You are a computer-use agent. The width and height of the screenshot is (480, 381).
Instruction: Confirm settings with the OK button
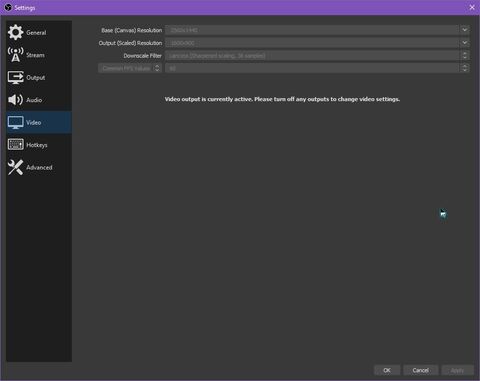[x=387, y=370]
